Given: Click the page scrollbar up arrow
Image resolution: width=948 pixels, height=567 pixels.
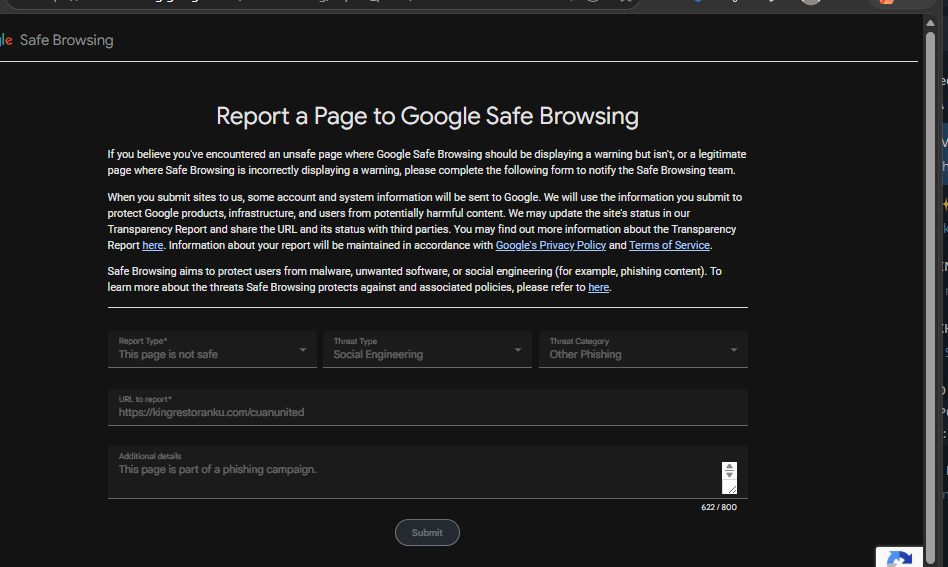Looking at the screenshot, I should 930,24.
